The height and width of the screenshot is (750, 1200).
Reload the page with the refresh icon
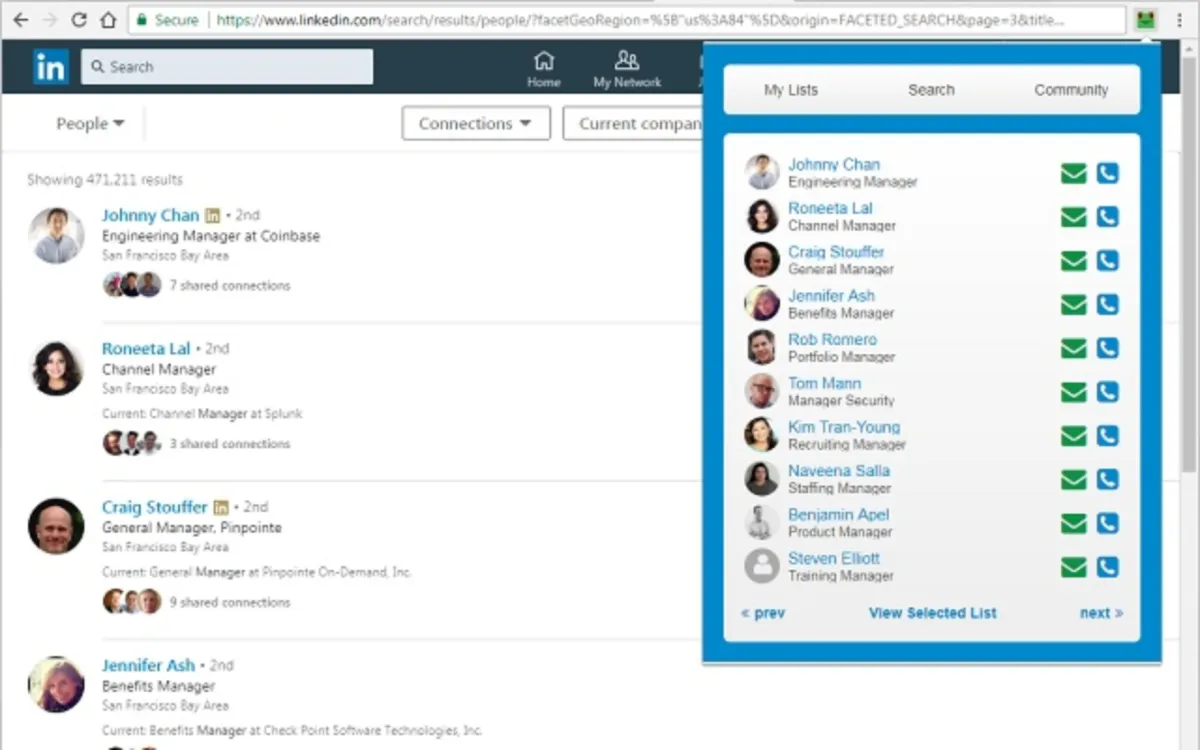(x=79, y=20)
